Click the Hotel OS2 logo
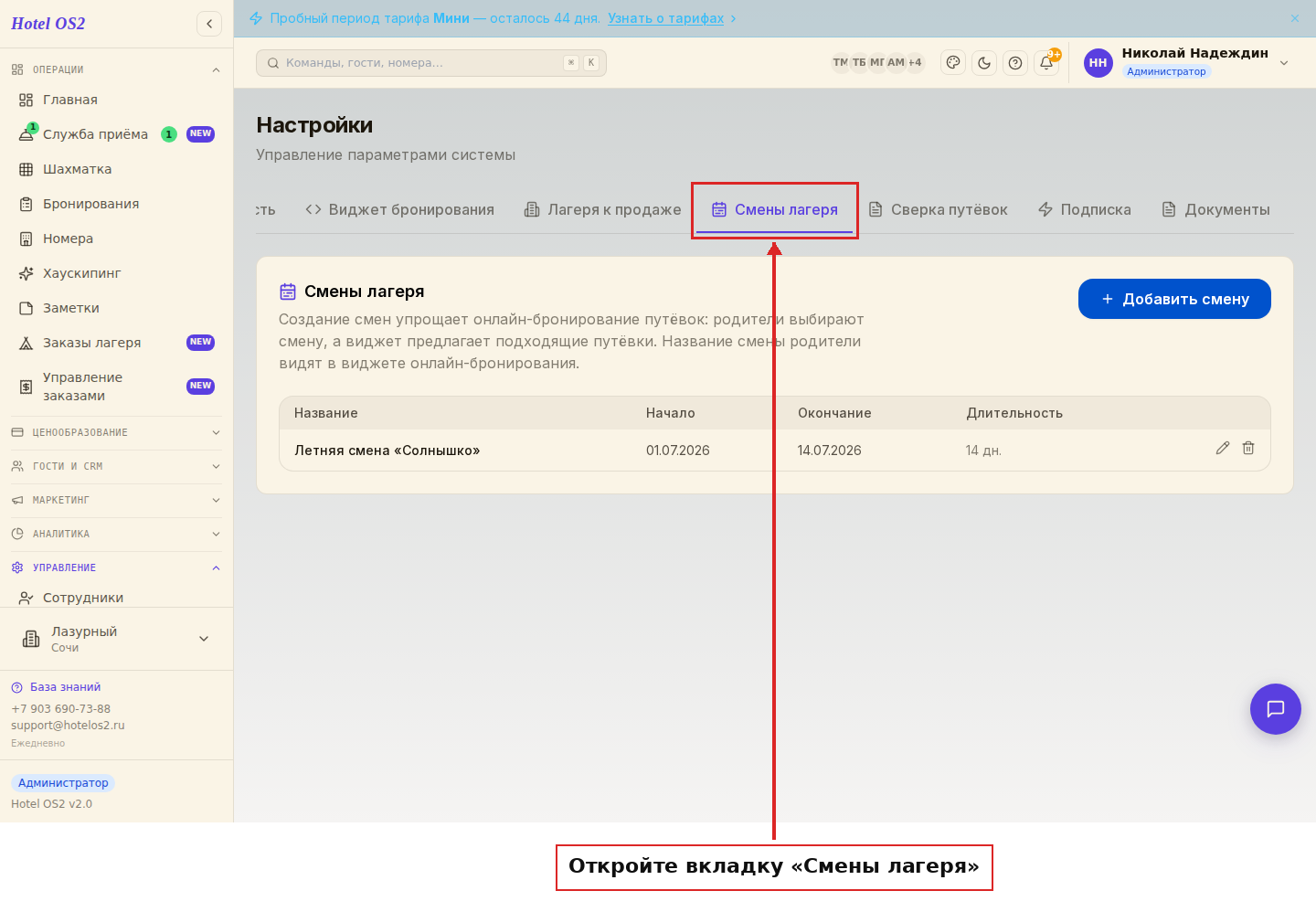 [48, 24]
